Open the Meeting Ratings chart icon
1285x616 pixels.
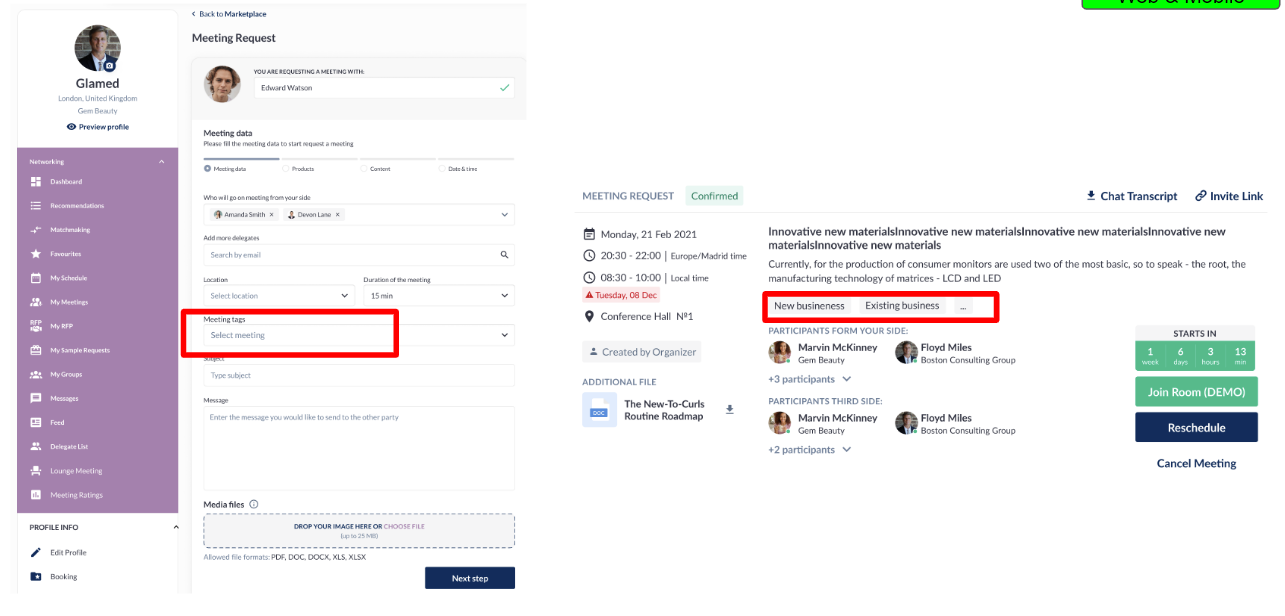point(36,495)
